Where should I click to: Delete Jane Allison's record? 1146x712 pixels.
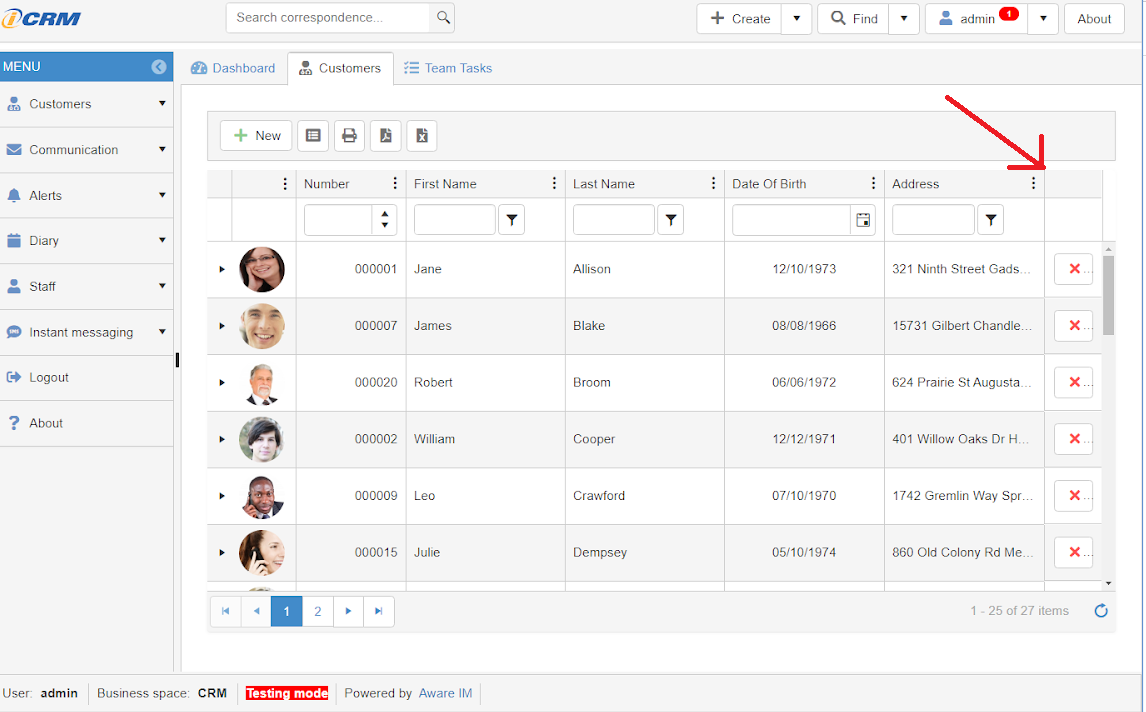click(1074, 269)
